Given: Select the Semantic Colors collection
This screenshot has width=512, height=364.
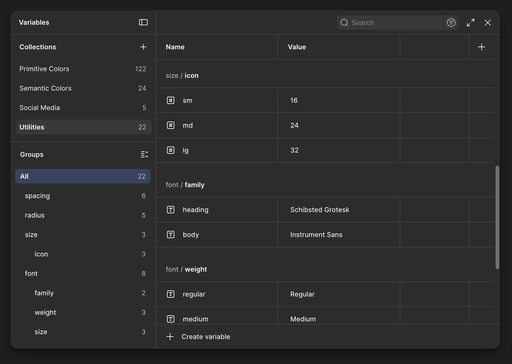Looking at the screenshot, I should click(83, 88).
